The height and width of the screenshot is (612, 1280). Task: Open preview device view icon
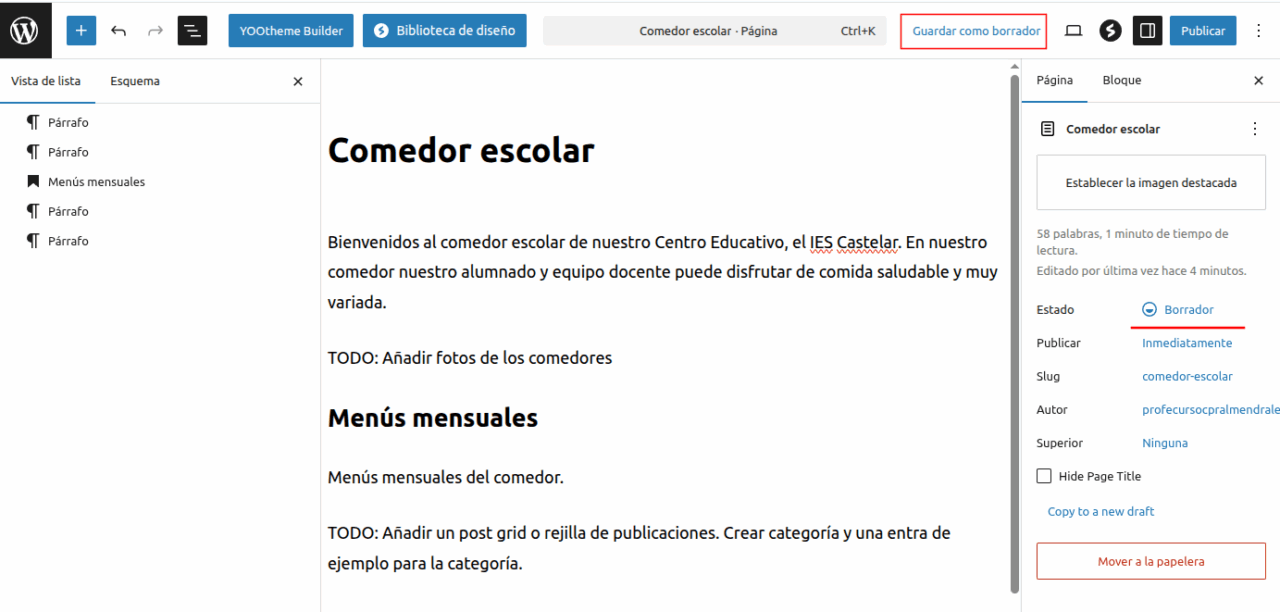pos(1073,31)
